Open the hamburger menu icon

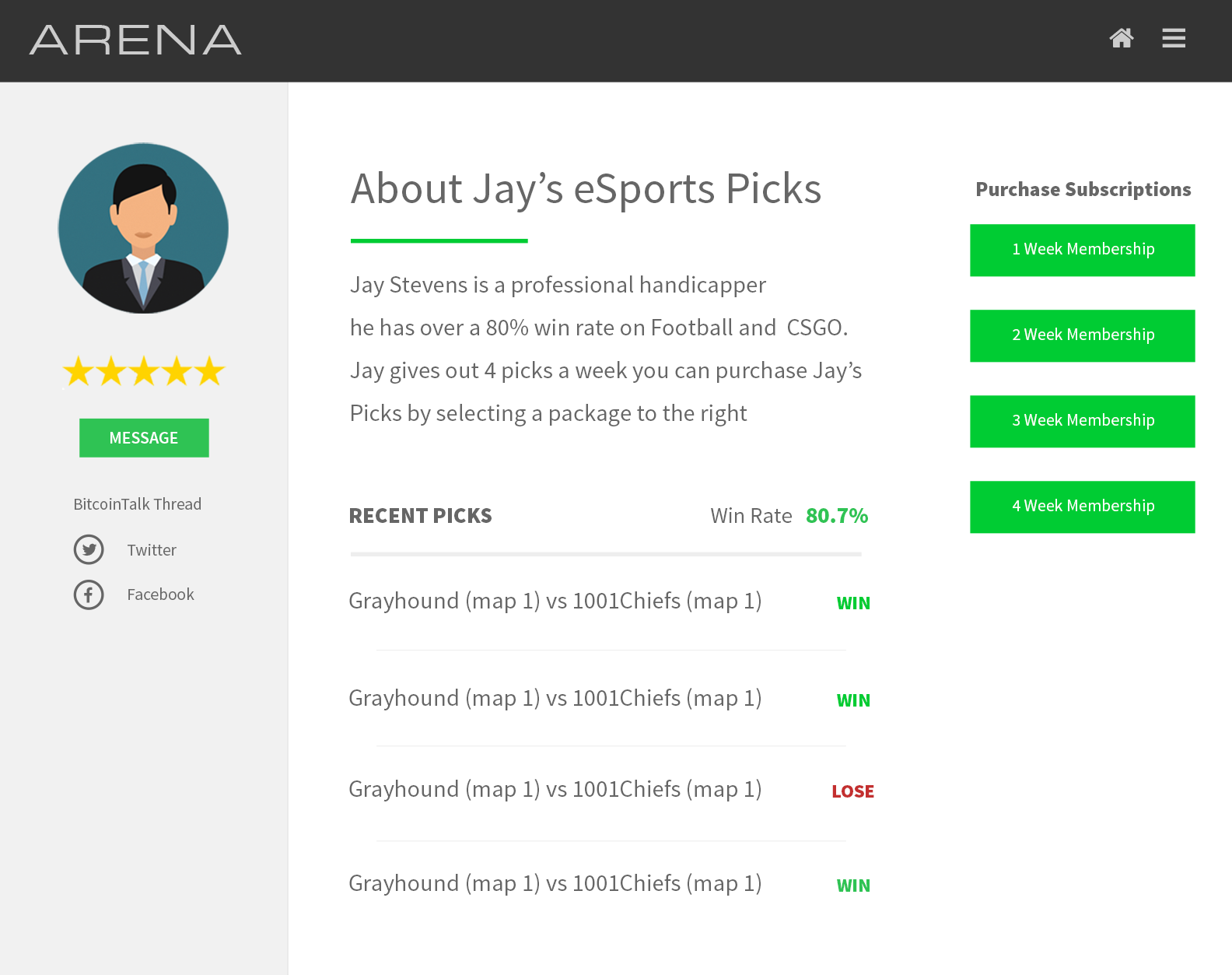[1174, 38]
